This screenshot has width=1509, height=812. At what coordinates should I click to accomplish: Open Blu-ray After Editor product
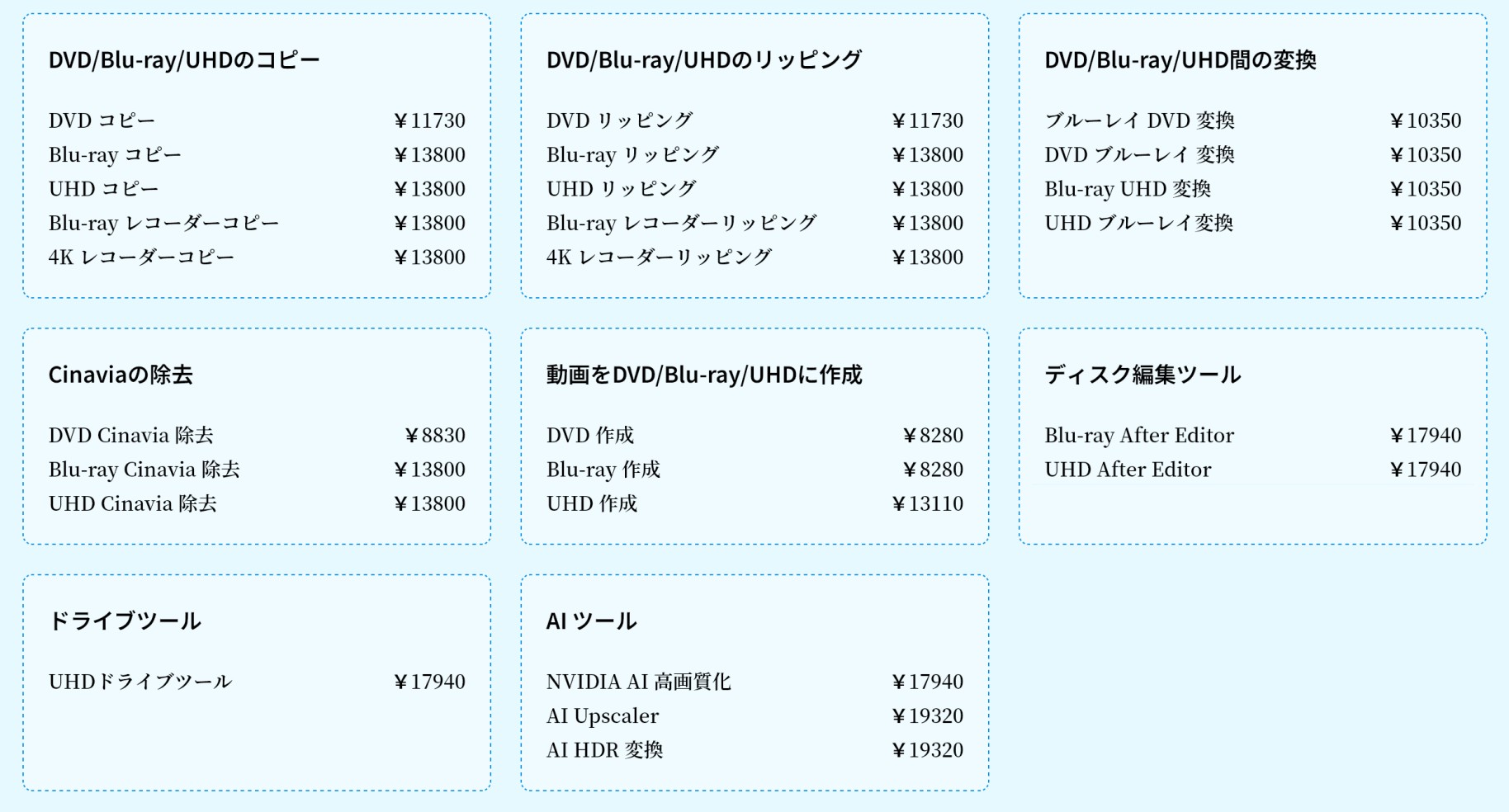tap(1252, 436)
